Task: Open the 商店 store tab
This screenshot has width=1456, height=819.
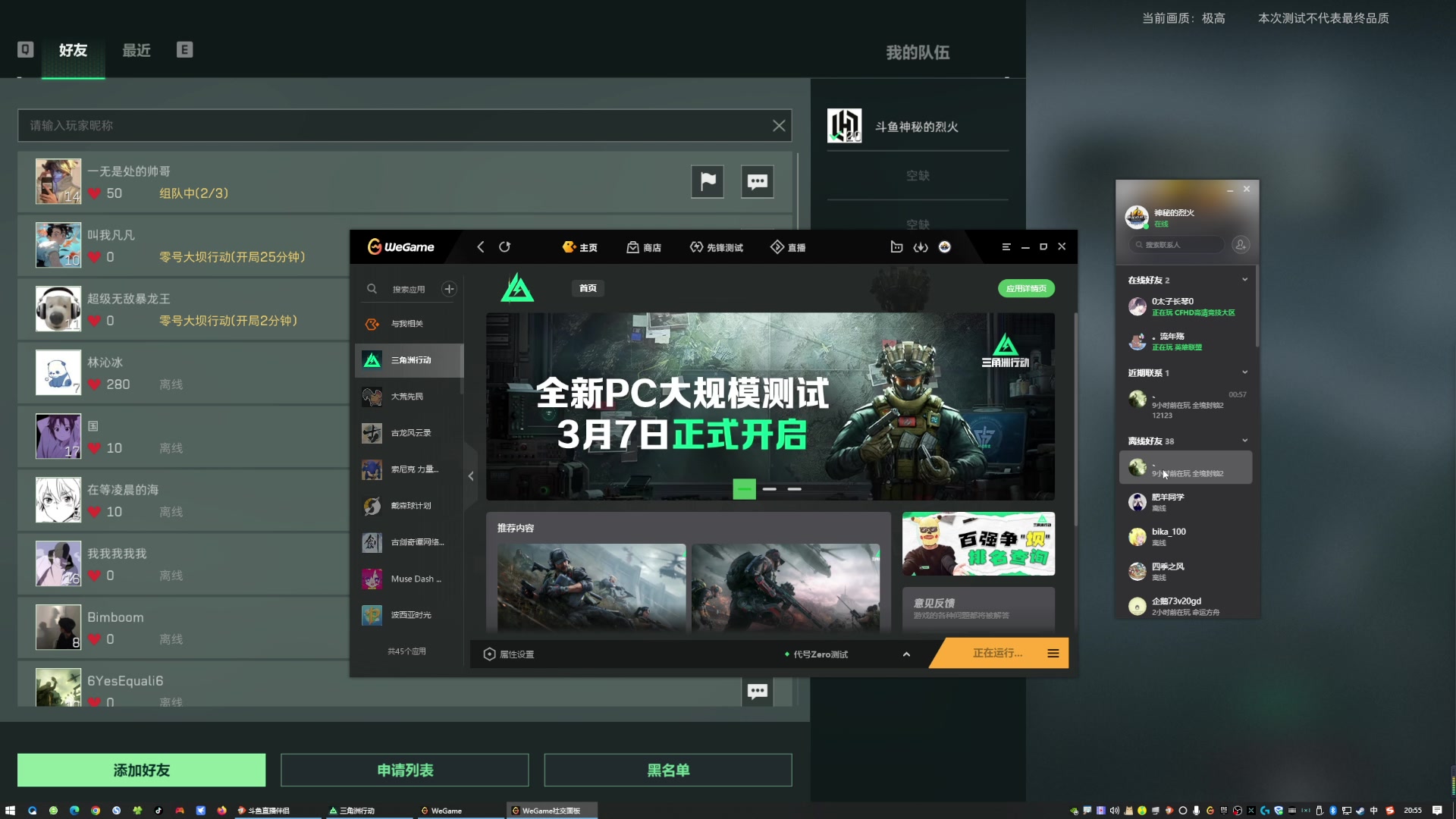Action: 644,247
